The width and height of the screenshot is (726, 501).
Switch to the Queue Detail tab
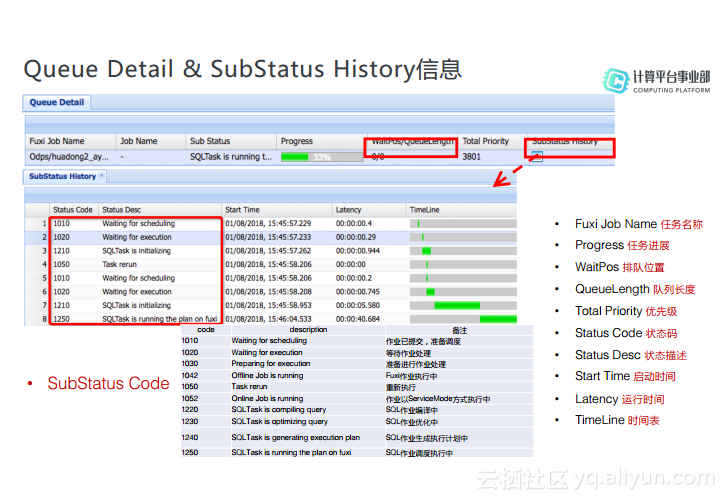(56, 102)
